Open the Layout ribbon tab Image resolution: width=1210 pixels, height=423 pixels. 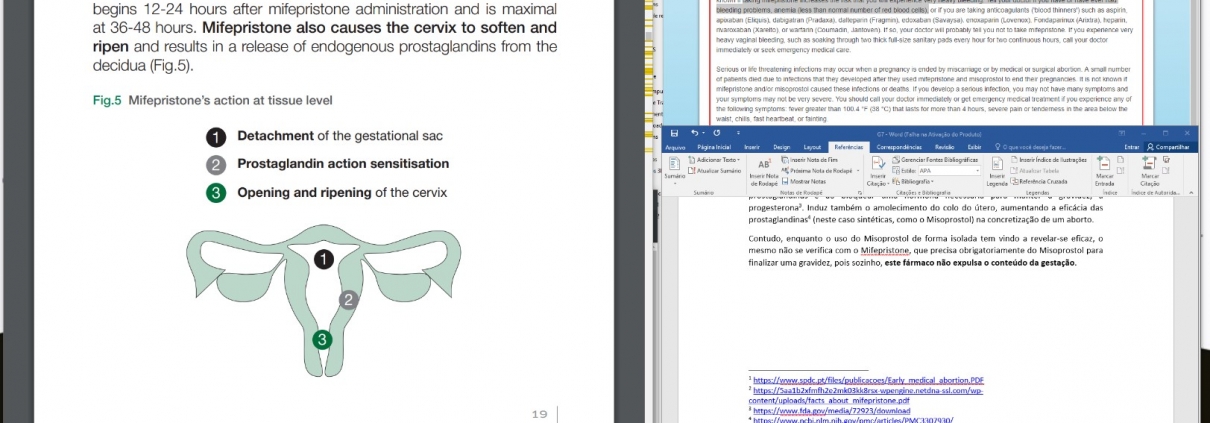tap(812, 147)
